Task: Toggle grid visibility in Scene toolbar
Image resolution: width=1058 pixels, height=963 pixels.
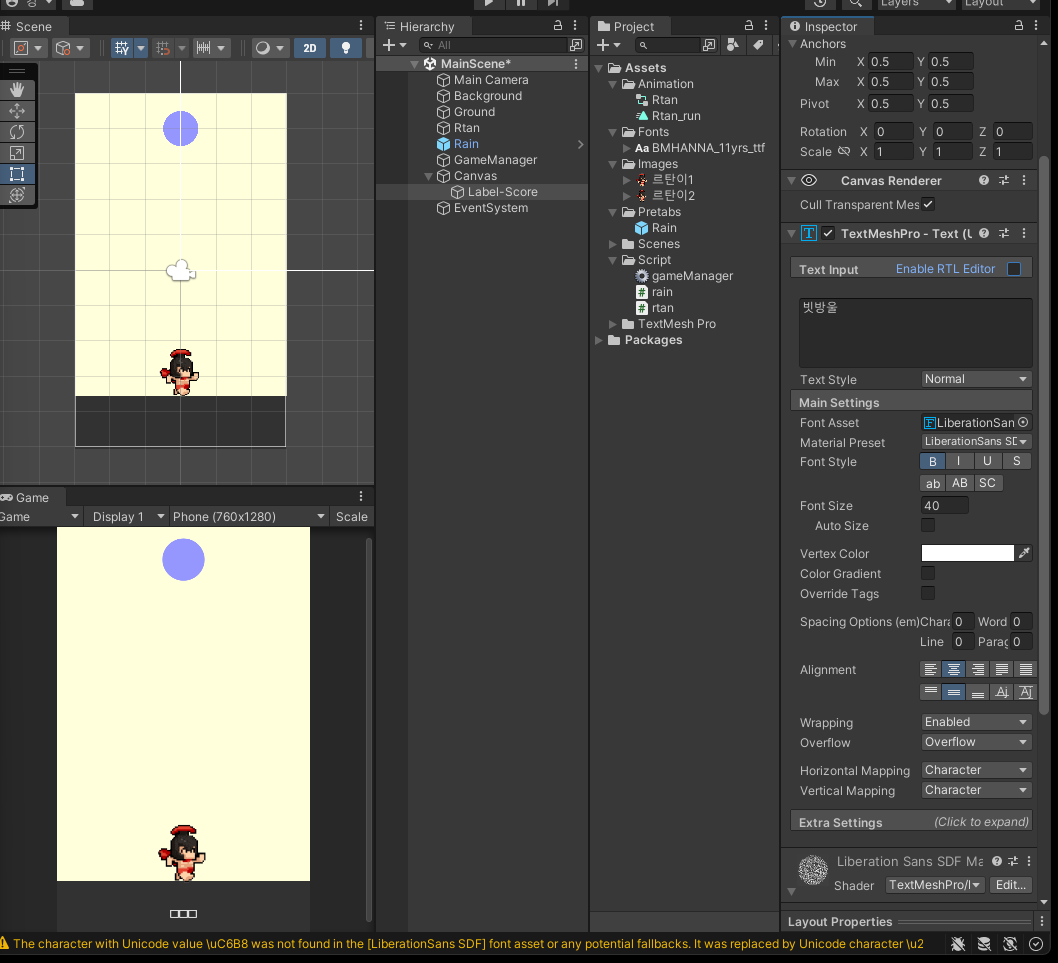Action: pyautogui.click(x=122, y=48)
